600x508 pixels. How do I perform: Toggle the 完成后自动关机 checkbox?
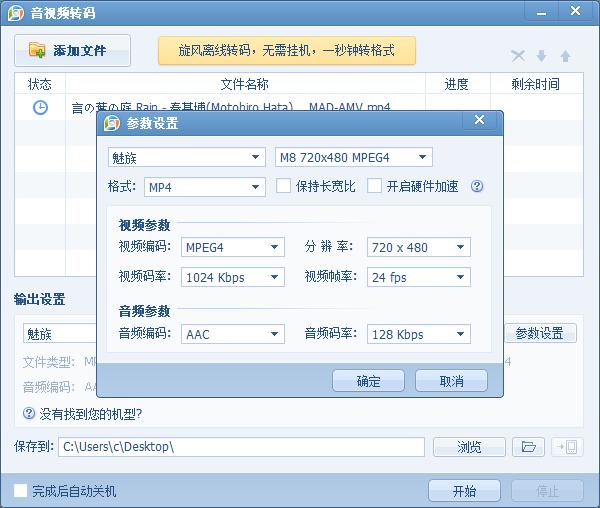tap(21, 490)
